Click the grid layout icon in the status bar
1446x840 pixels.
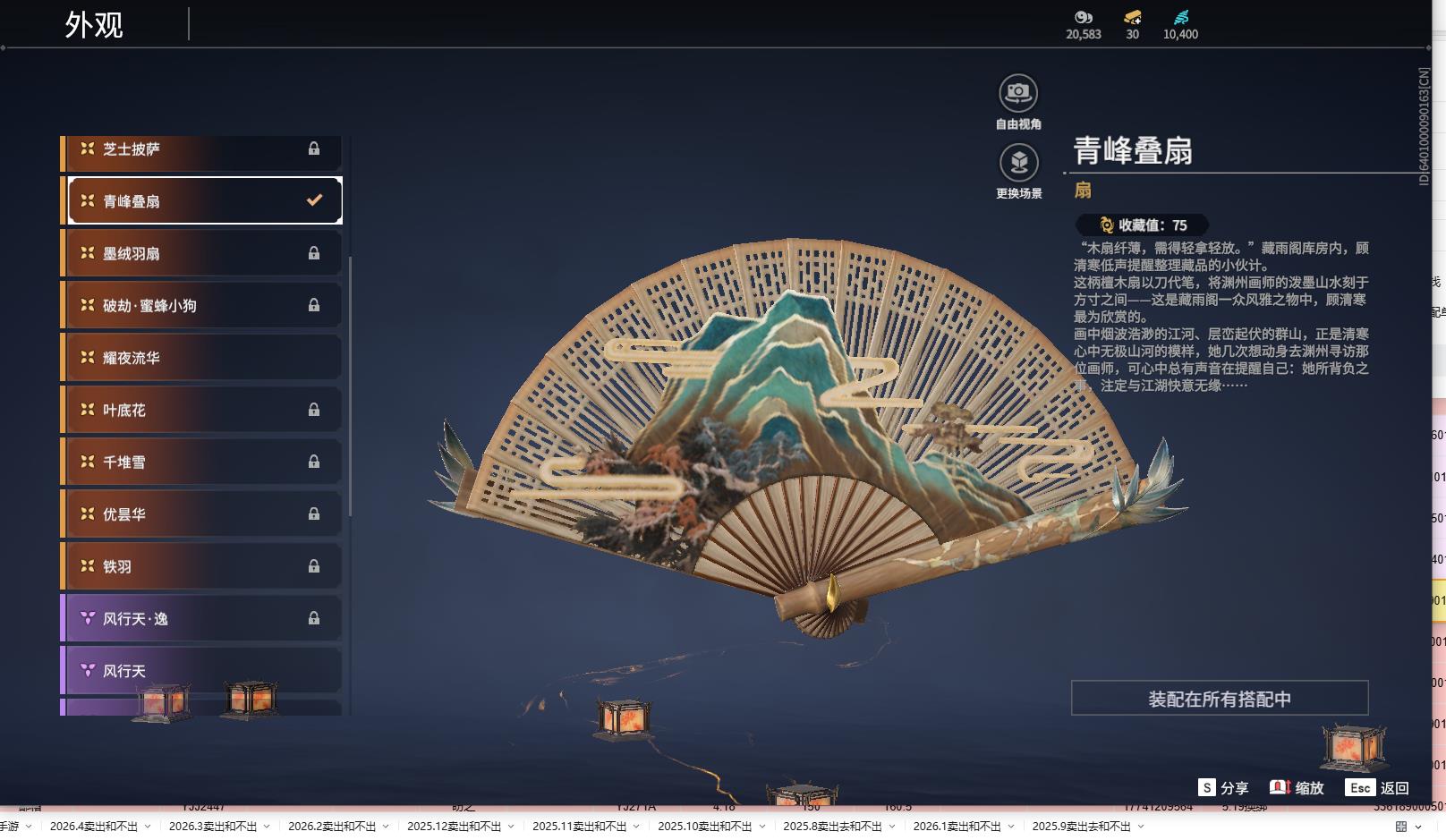click(x=1400, y=827)
